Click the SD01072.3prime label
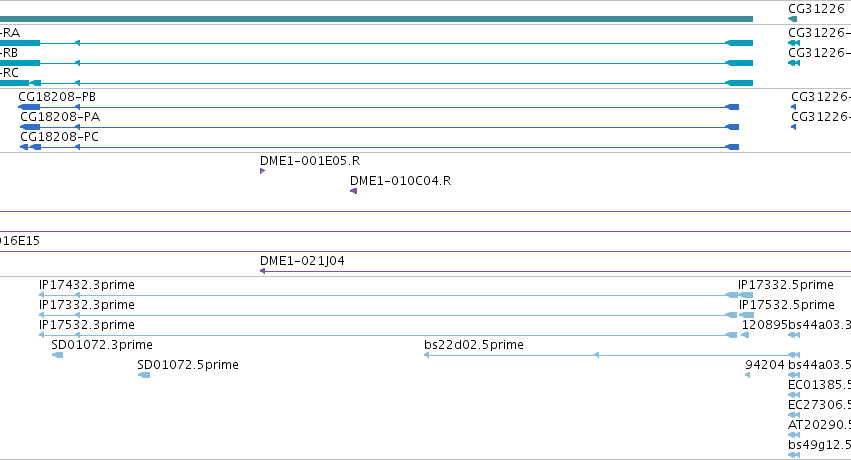Viewport: 851px width, 460px height. click(x=102, y=345)
